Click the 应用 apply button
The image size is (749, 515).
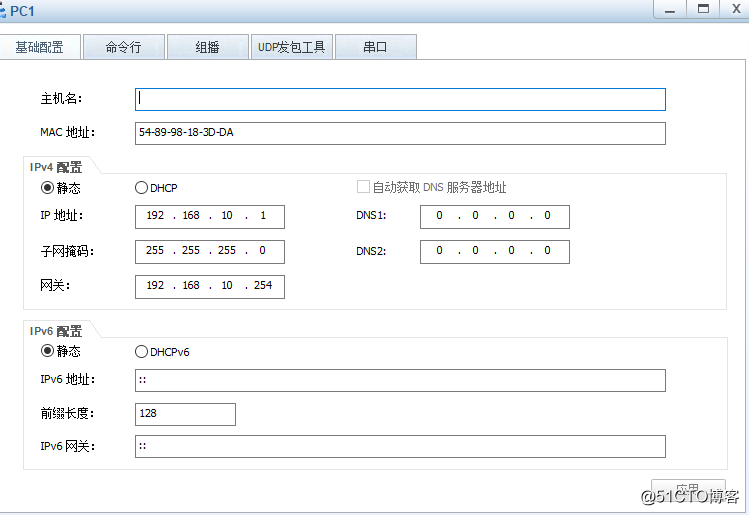688,490
